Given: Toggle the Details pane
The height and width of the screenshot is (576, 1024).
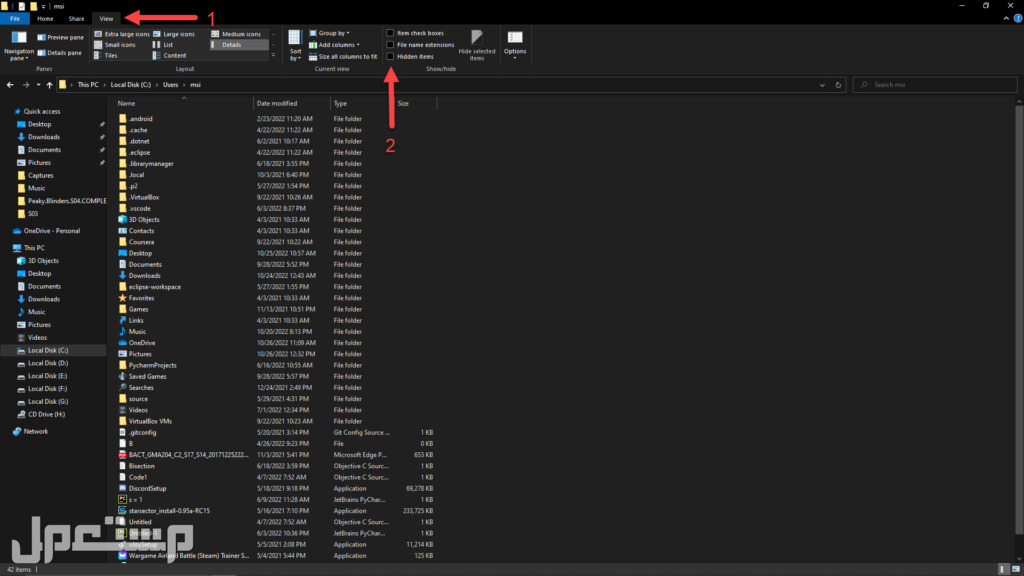Looking at the screenshot, I should [60, 53].
